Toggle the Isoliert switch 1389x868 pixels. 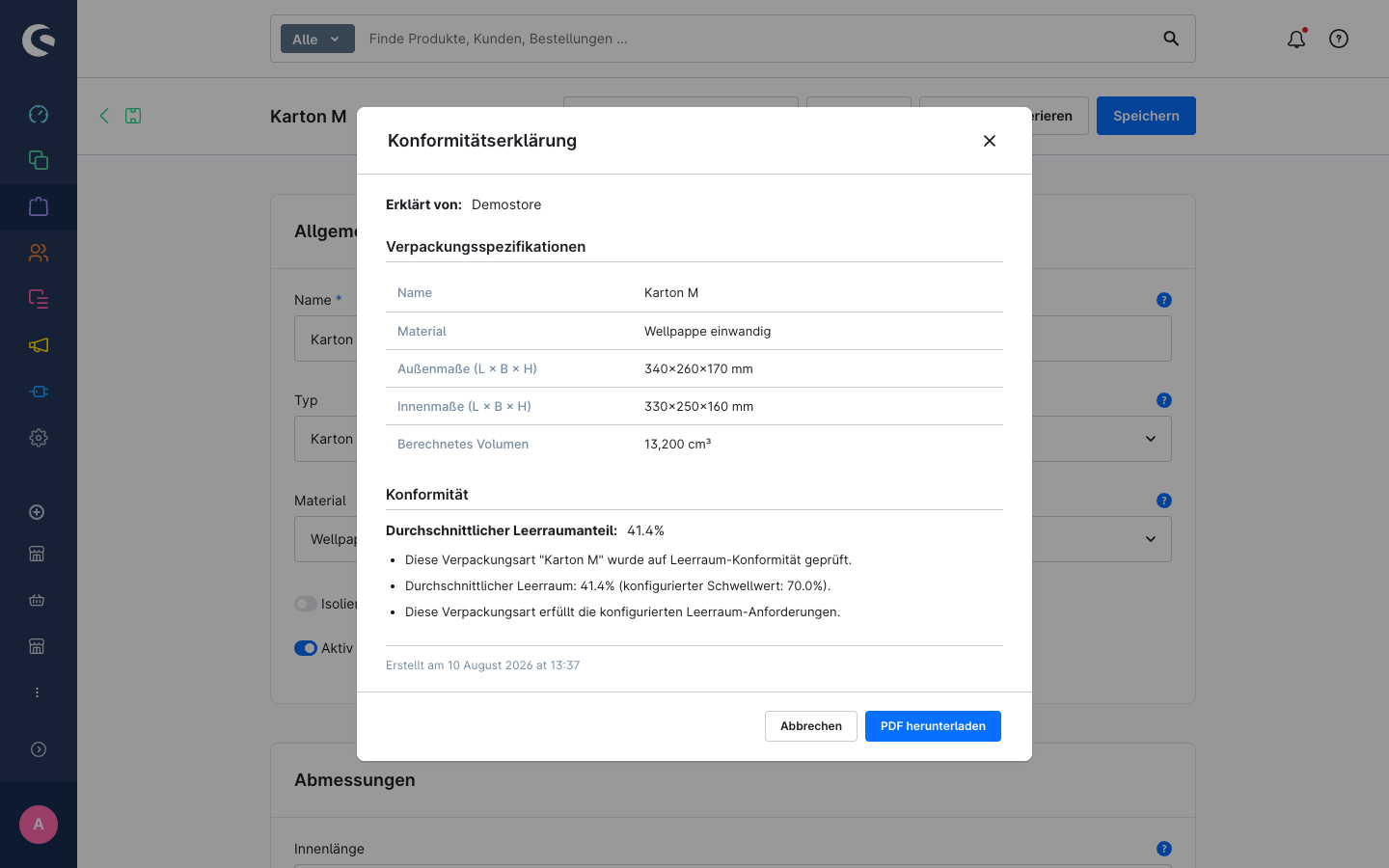coord(306,604)
